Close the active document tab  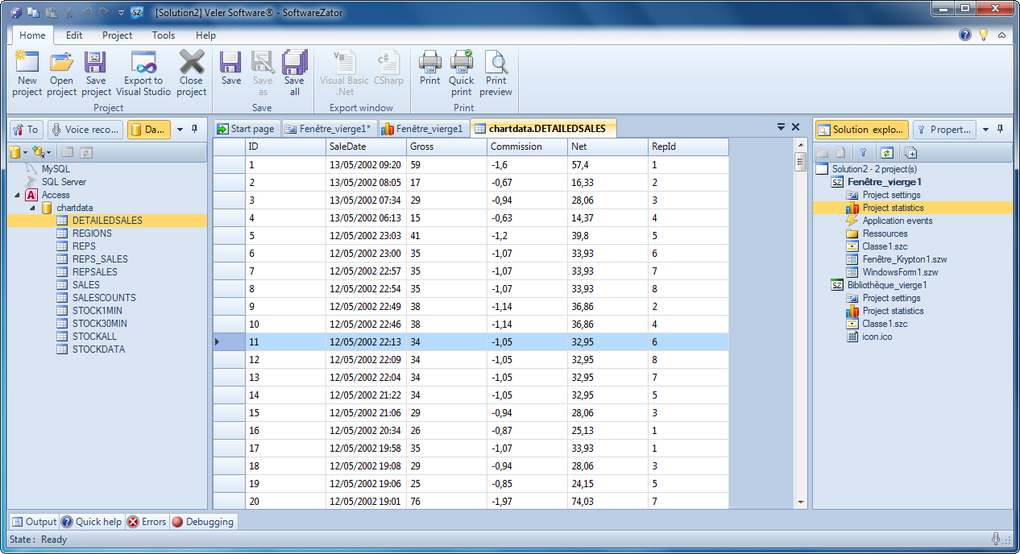(796, 127)
